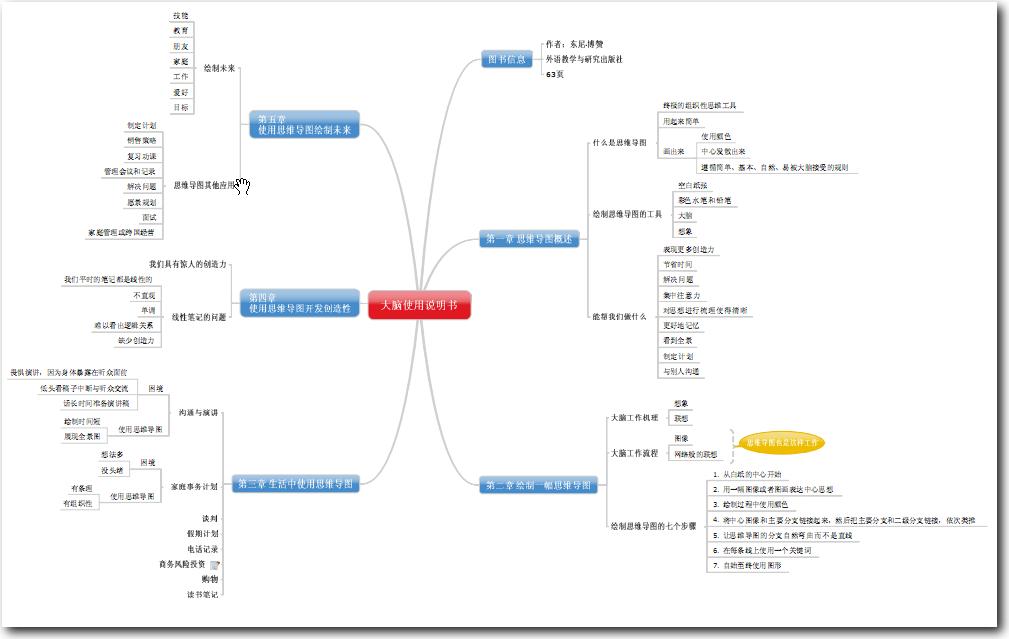Image resolution: width=1009 pixels, height=639 pixels.
Task: Click the 绘制思维导图的工具 subtopic
Action: pyautogui.click(x=627, y=214)
